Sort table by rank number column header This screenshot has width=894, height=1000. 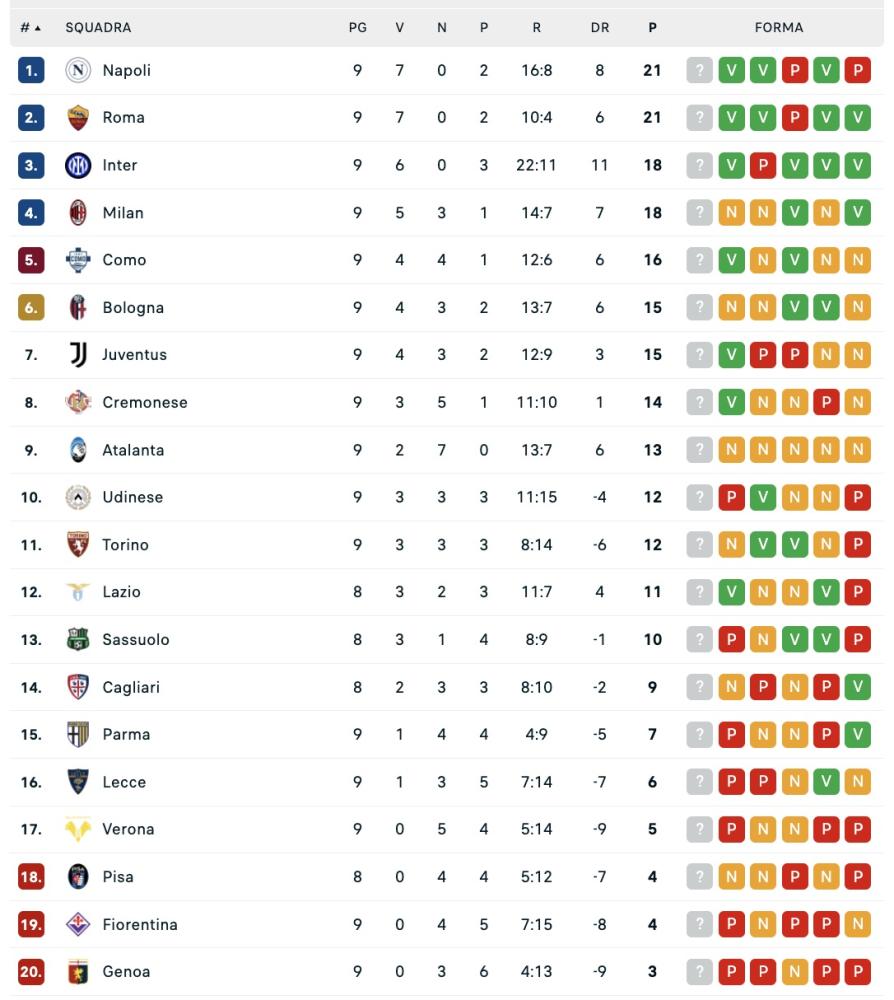click(31, 28)
